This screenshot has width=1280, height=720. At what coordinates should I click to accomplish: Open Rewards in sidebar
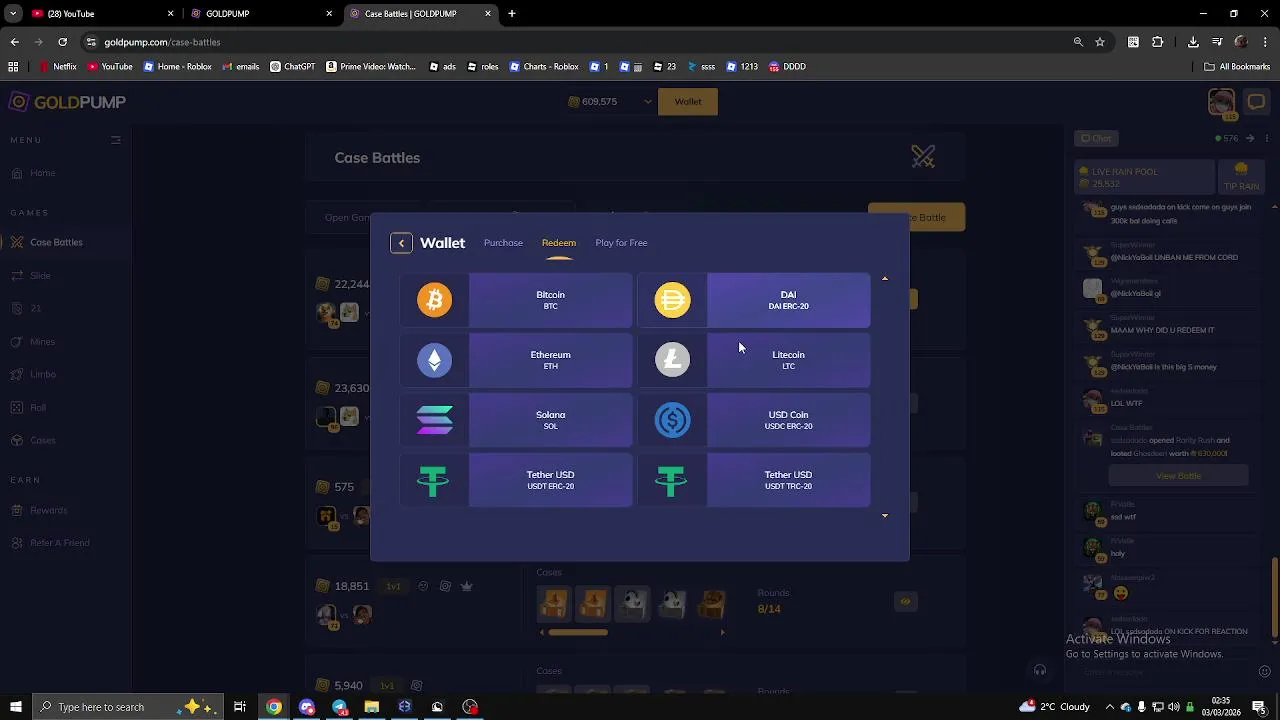coord(48,511)
